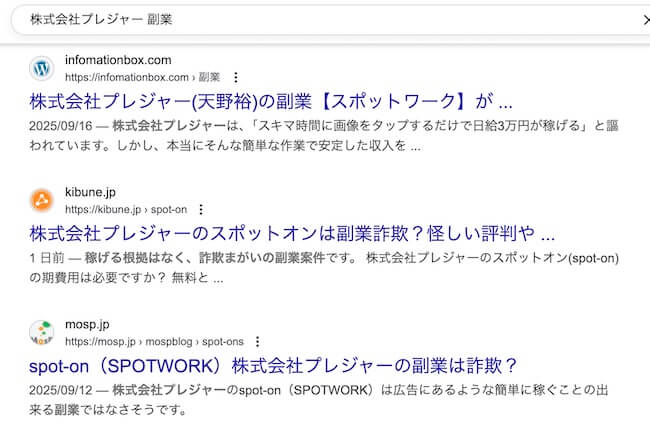
Task: Open result 株式会社プレジャーのスポットオンは副業詐欺?
Action: [292, 234]
